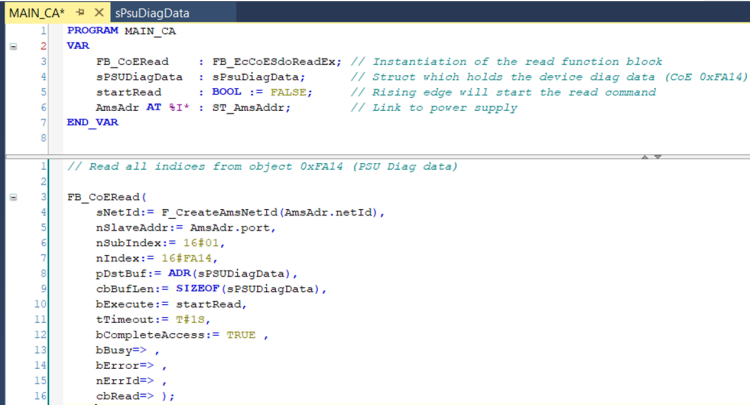Click line number 8 in declaration pane
The width and height of the screenshot is (750, 405).
point(43,138)
